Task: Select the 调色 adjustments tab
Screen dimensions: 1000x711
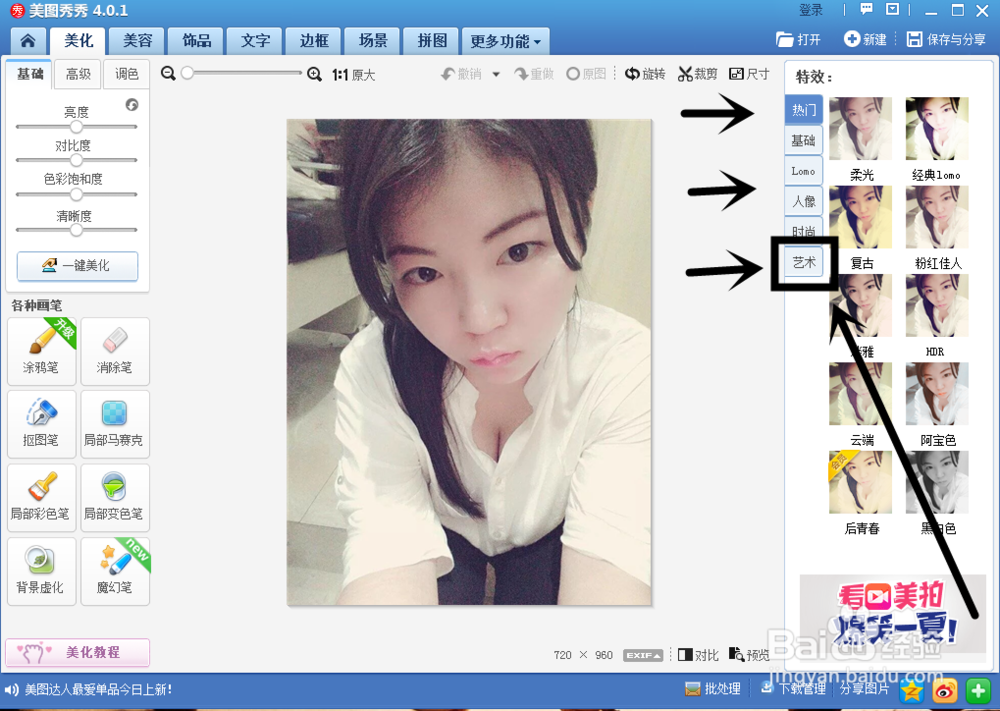Action: coord(126,75)
